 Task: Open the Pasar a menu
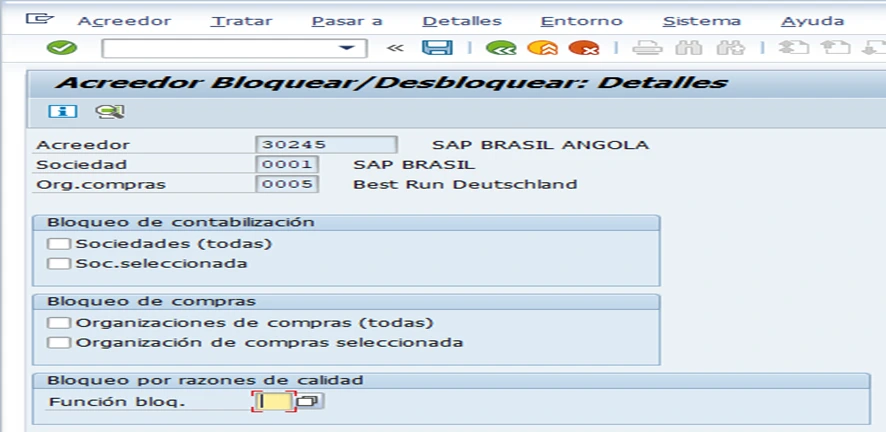click(x=347, y=21)
